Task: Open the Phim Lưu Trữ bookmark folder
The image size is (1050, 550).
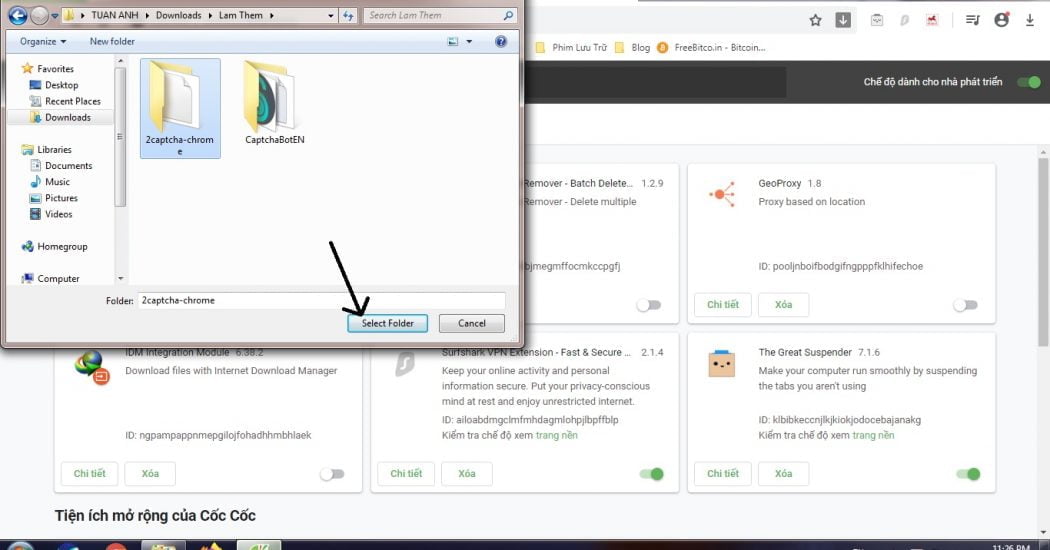Action: 571,48
